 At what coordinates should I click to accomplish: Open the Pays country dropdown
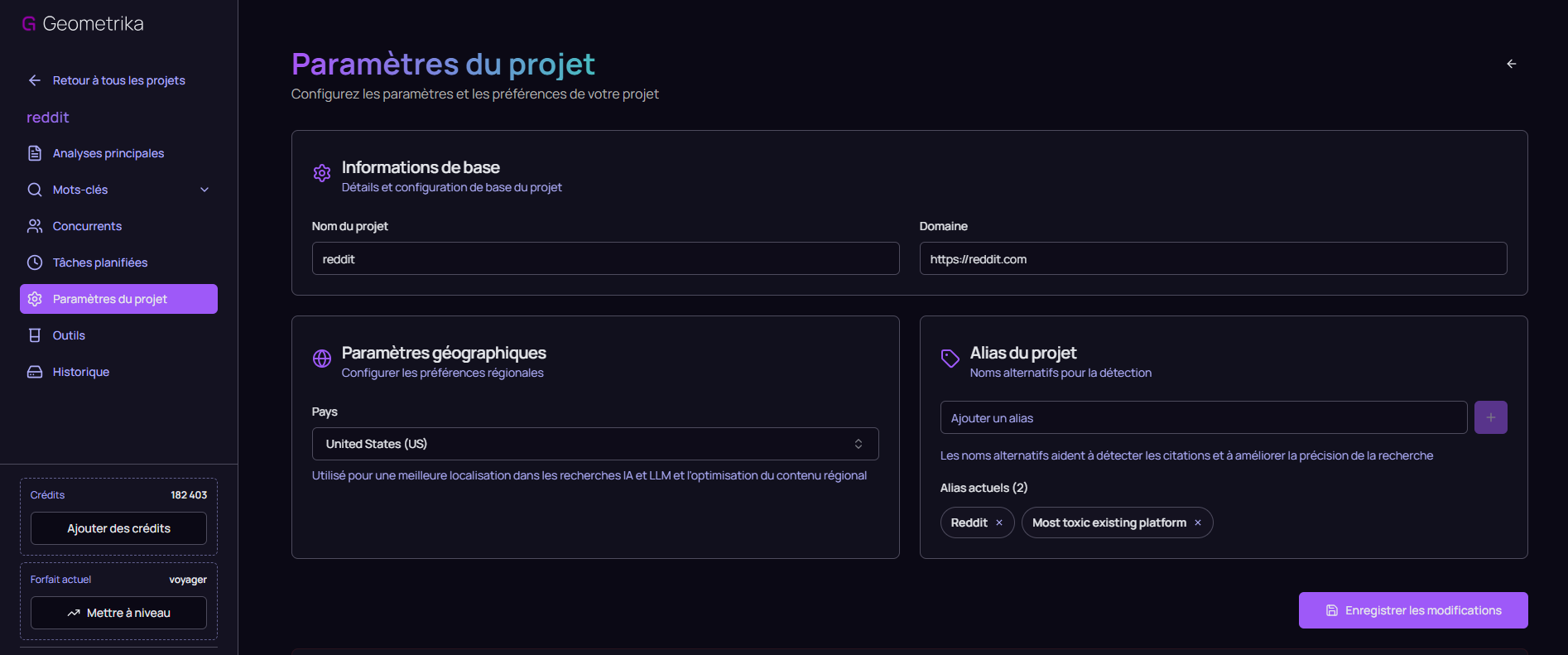pyautogui.click(x=594, y=444)
